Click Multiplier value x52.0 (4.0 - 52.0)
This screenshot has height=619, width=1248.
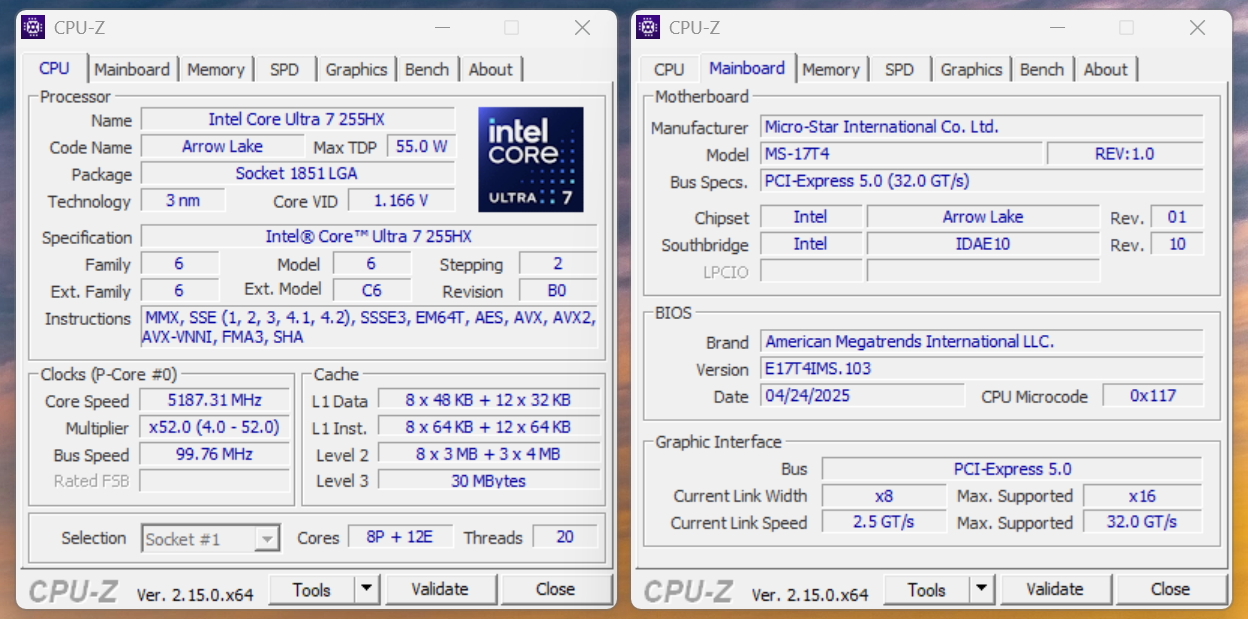[x=214, y=428]
